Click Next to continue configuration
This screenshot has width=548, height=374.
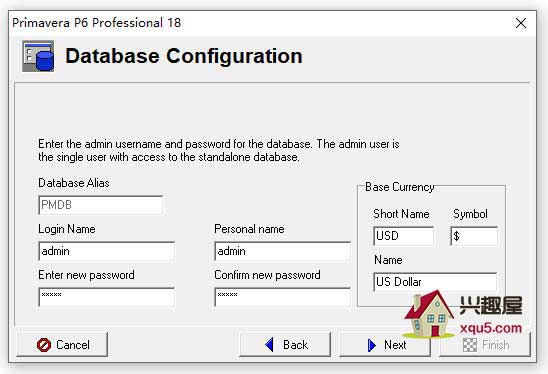click(x=385, y=344)
